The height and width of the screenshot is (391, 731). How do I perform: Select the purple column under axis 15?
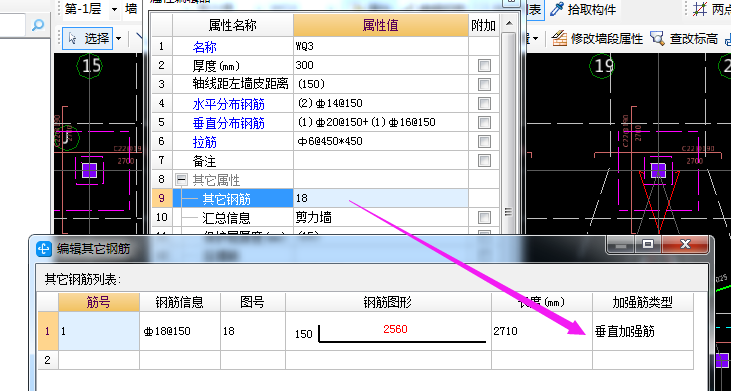(x=90, y=171)
